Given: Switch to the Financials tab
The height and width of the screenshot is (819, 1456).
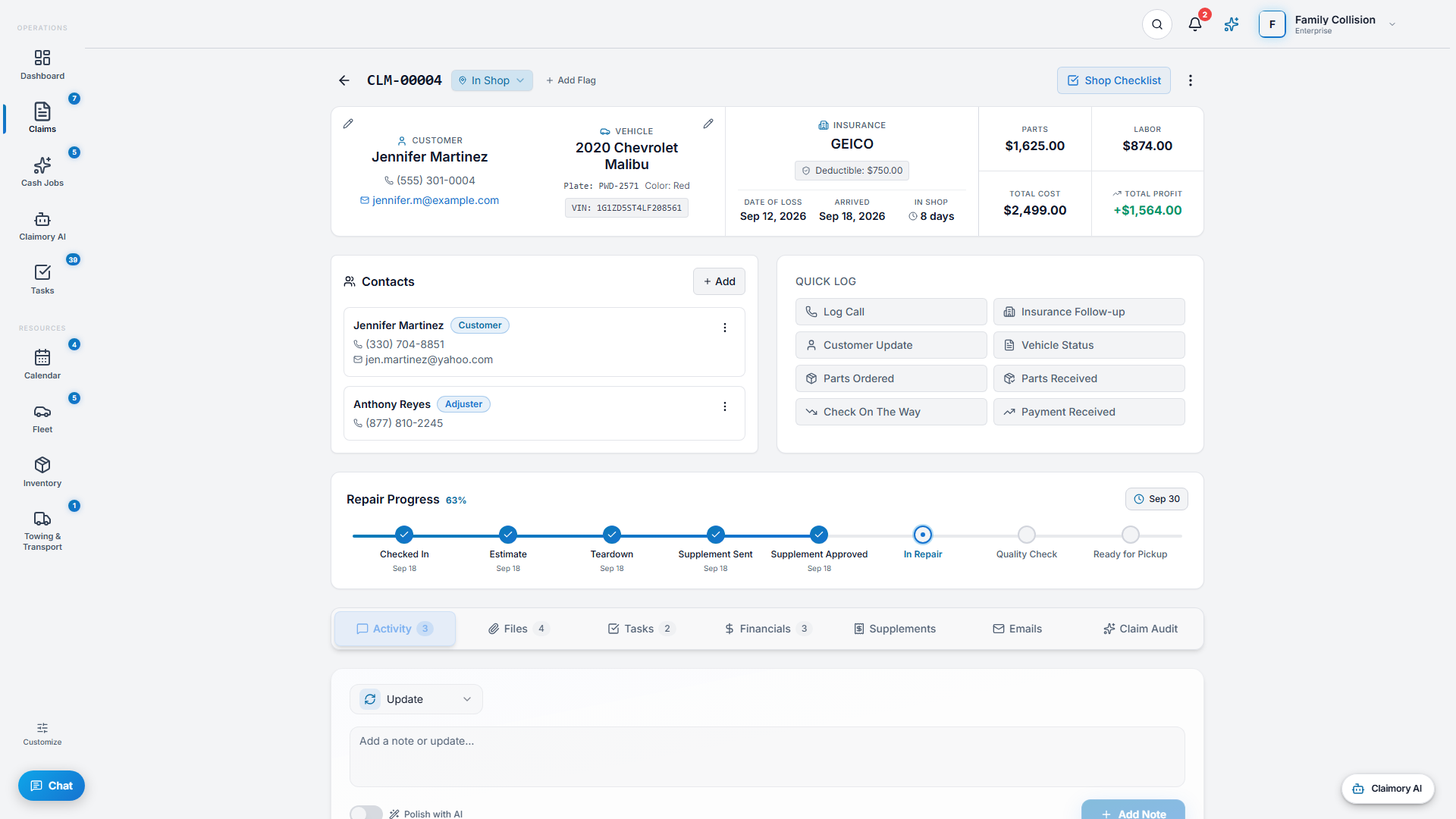Looking at the screenshot, I should 767,629.
